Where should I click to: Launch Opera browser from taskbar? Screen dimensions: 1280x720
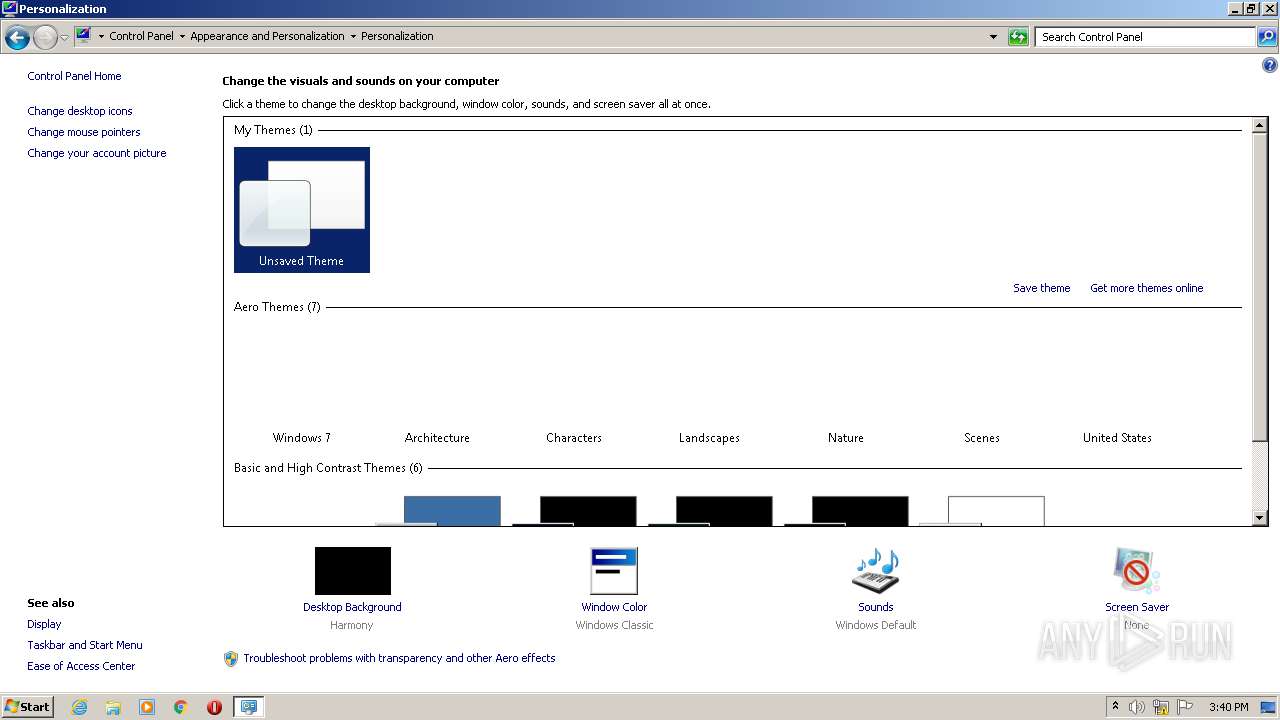tap(214, 707)
